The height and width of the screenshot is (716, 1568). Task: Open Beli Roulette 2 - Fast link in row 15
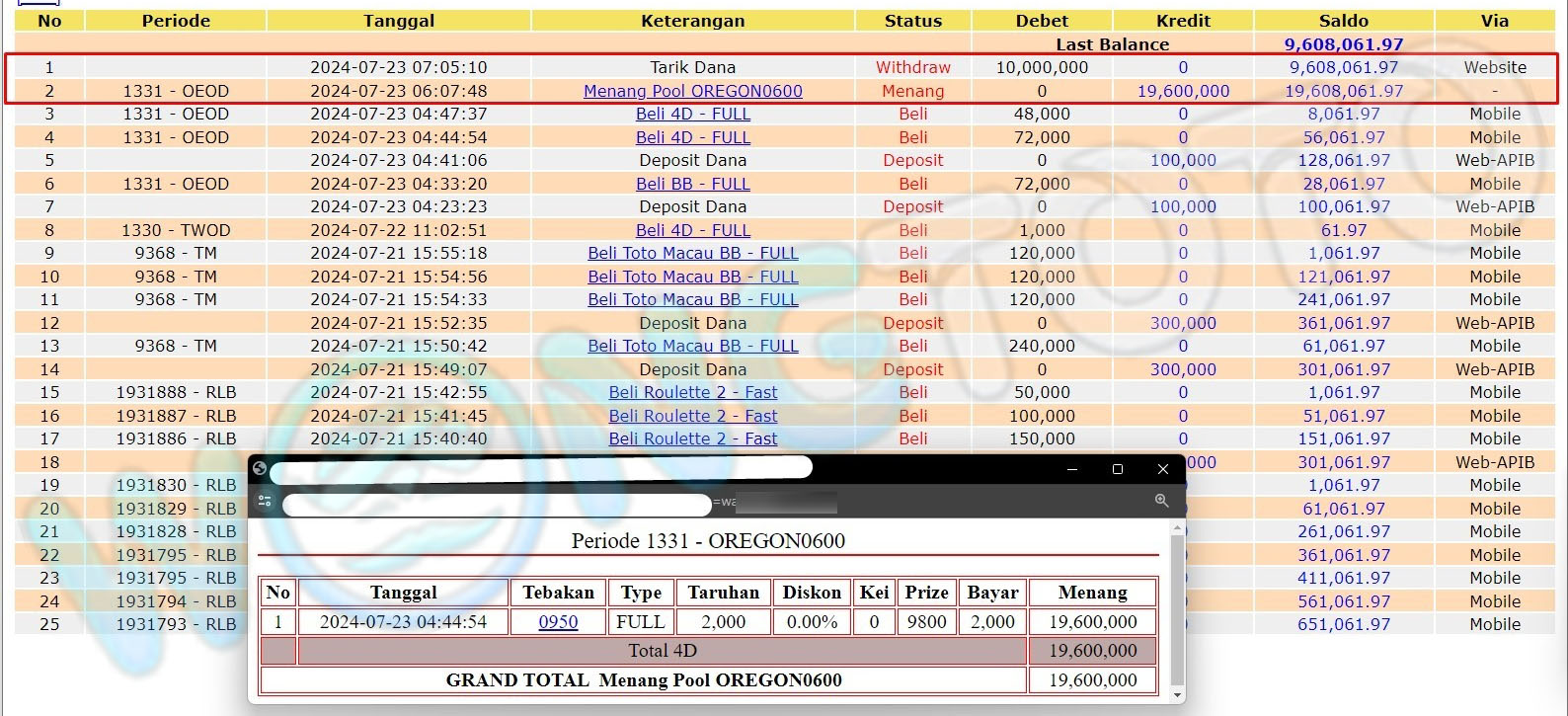pyautogui.click(x=692, y=392)
